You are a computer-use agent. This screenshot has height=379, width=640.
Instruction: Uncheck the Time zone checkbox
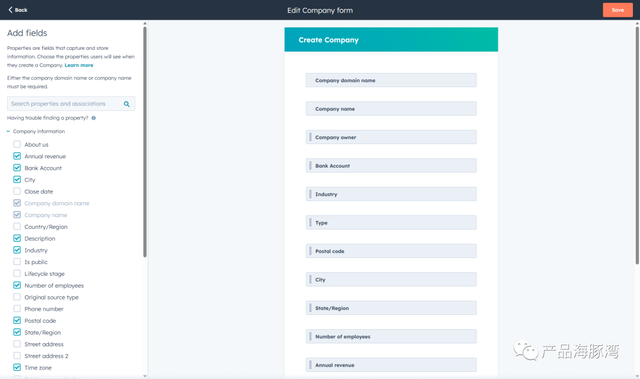pyautogui.click(x=17, y=367)
